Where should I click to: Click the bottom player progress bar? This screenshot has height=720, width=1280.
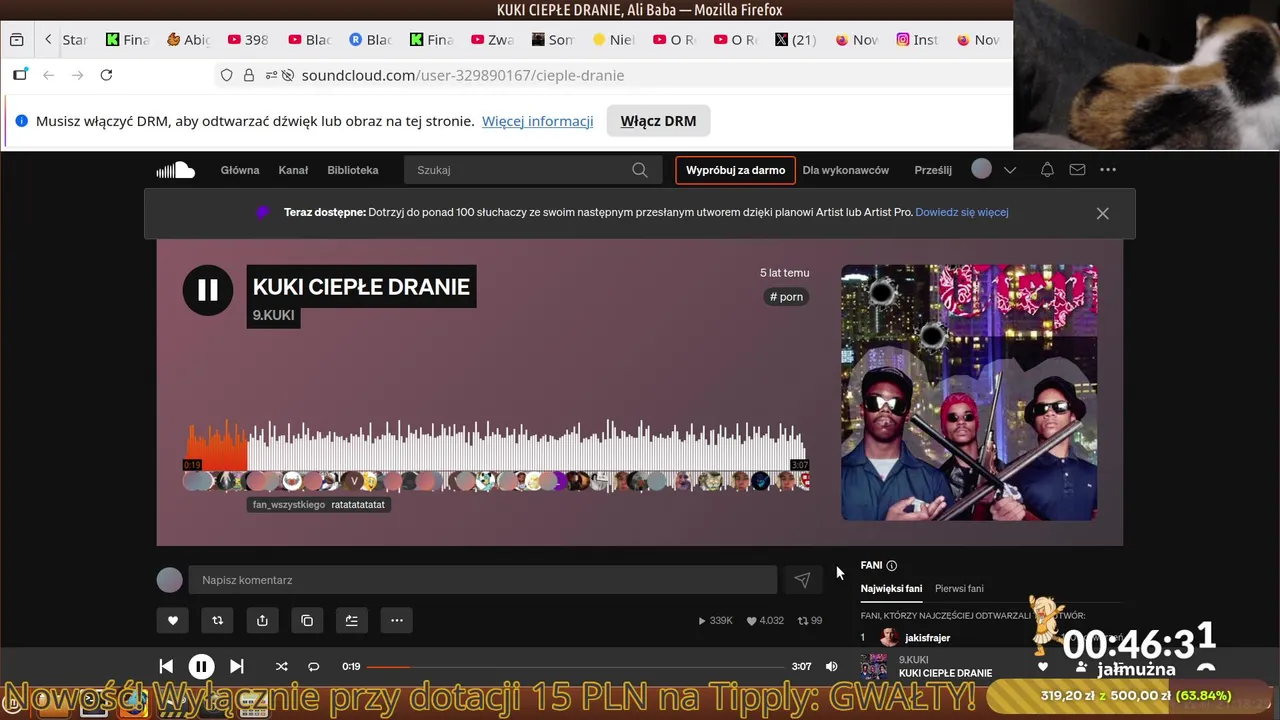(576, 666)
